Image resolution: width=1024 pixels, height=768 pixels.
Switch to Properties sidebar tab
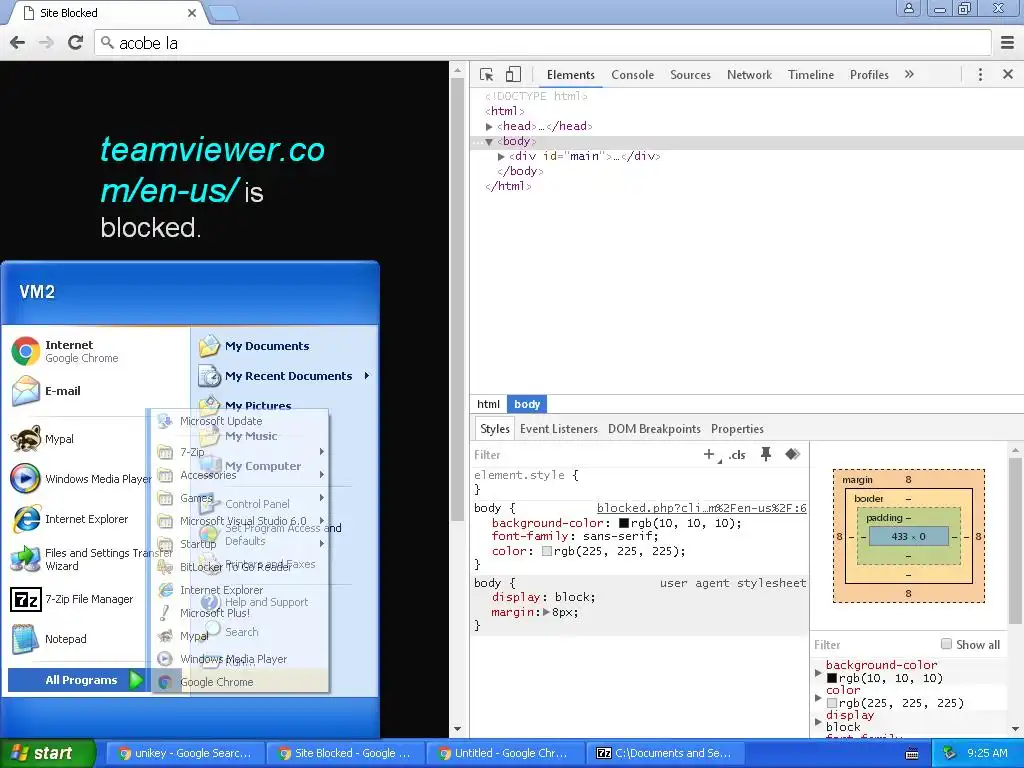pos(737,429)
